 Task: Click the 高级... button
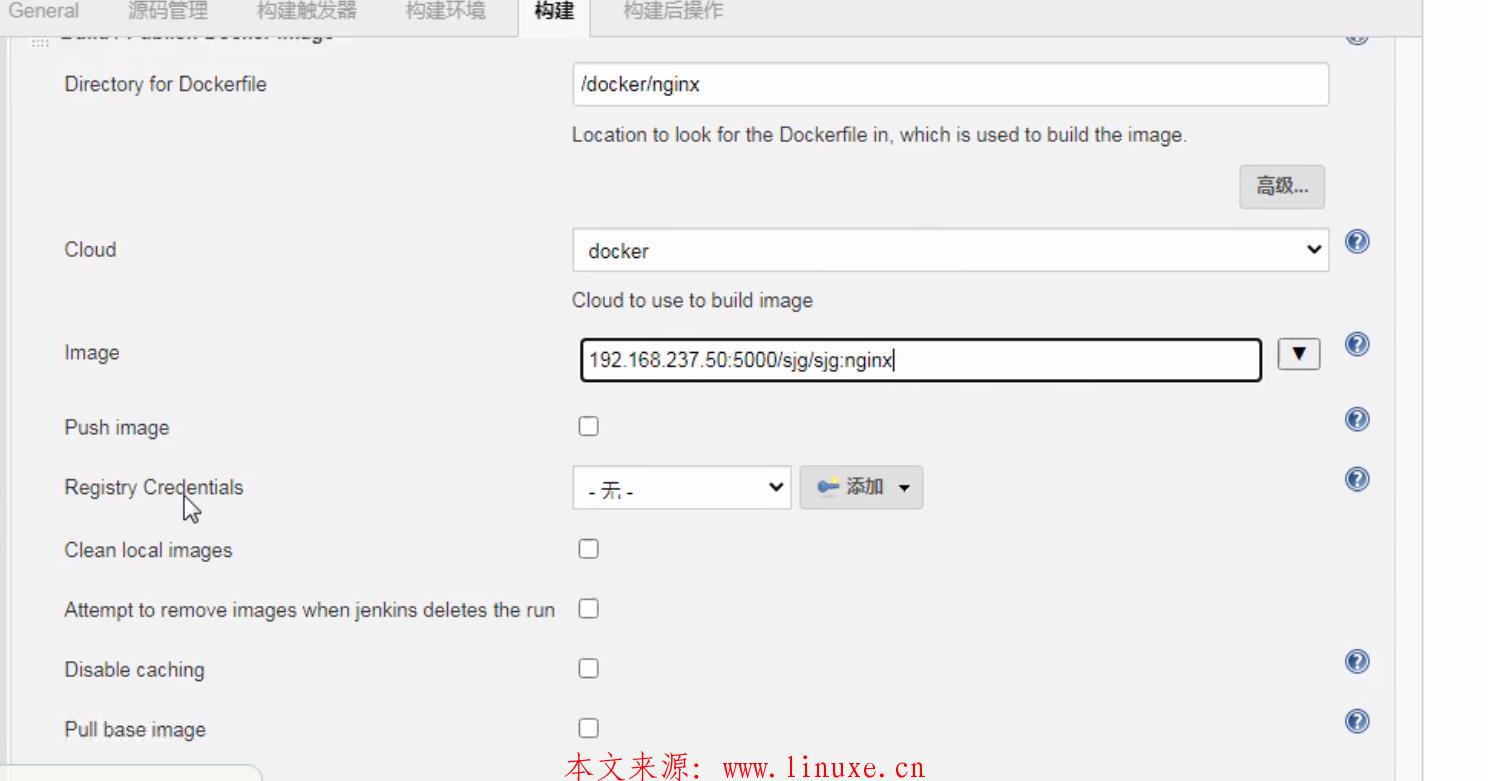coord(1282,187)
